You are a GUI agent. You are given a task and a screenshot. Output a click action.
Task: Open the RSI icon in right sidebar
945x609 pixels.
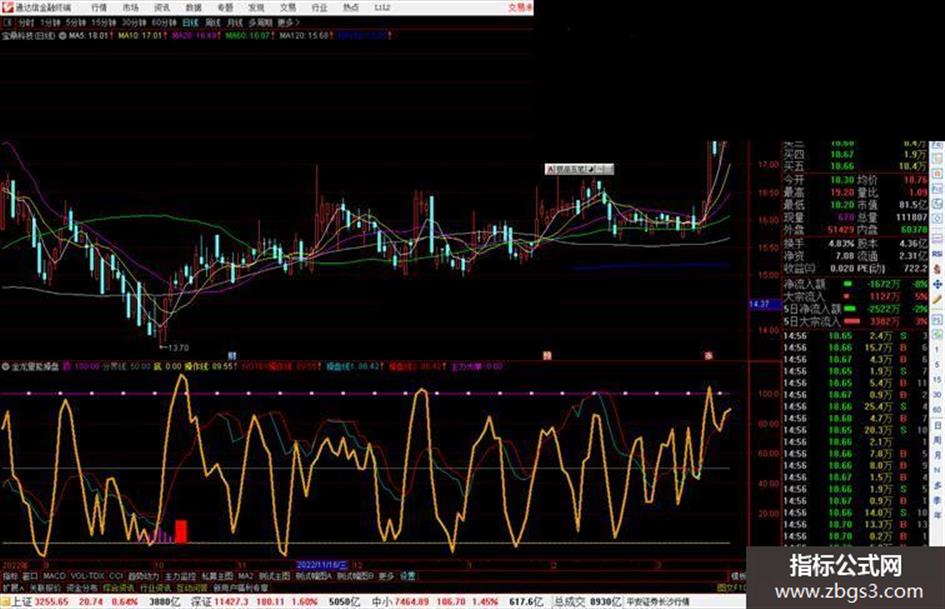pyautogui.click(x=937, y=254)
